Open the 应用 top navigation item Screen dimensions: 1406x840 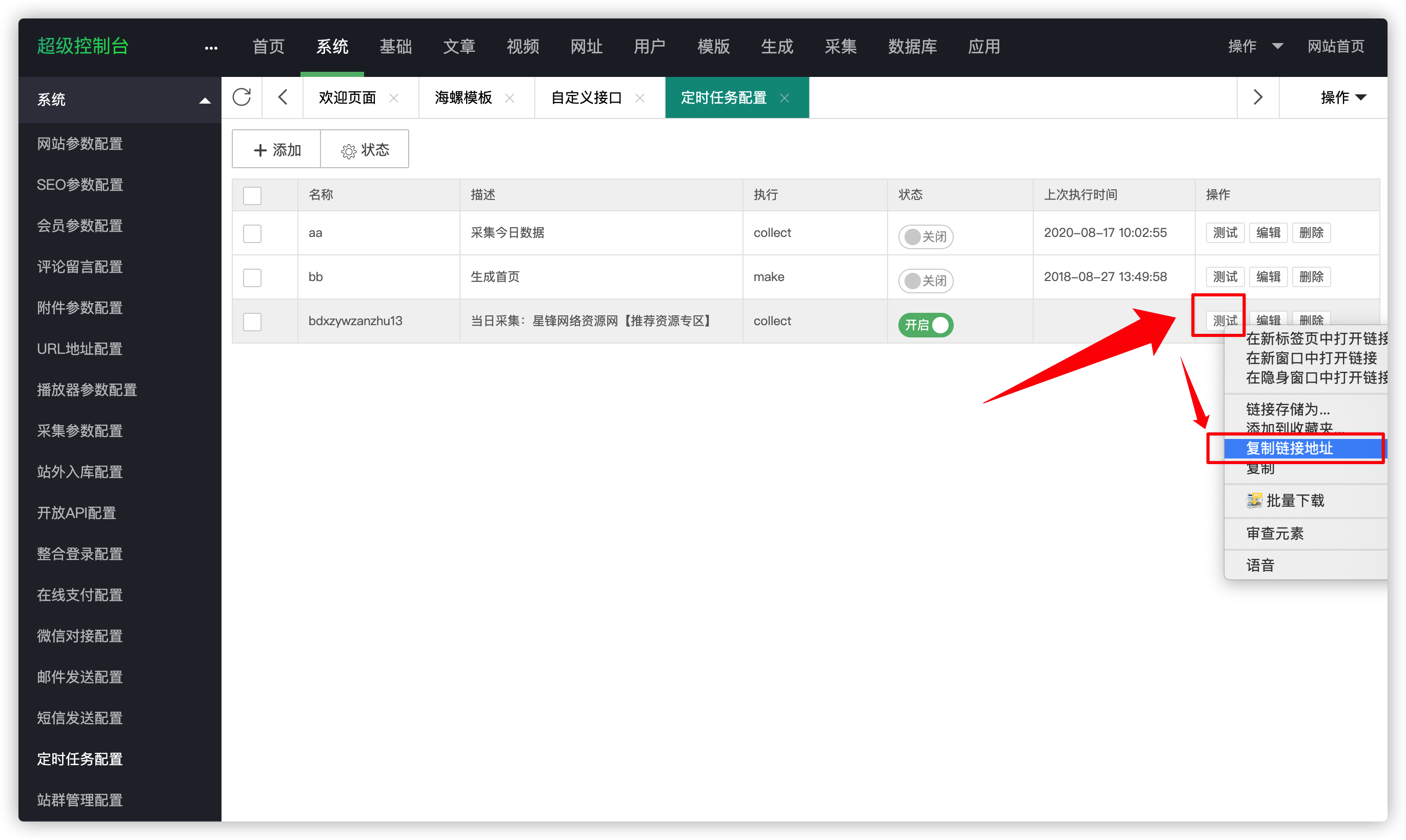[x=984, y=47]
